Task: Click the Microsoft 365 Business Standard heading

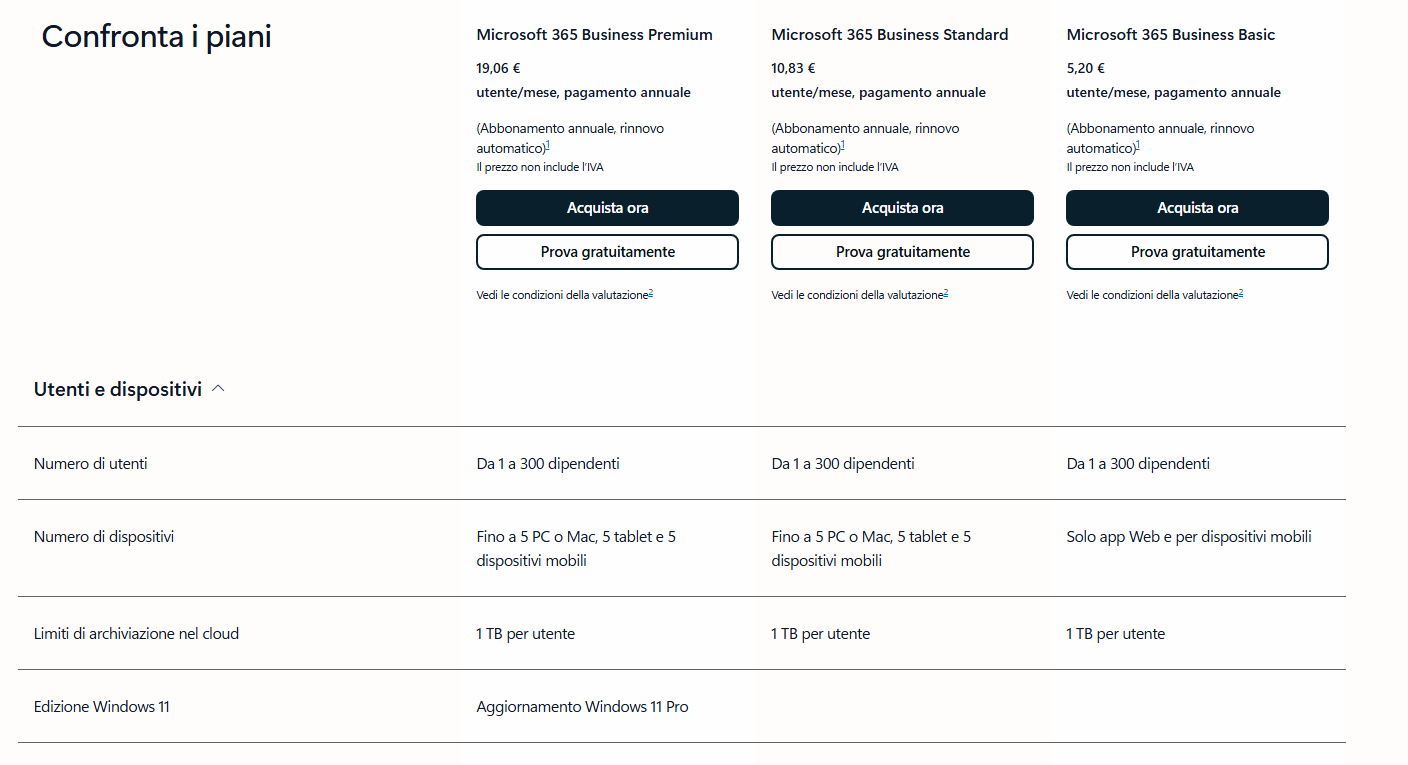Action: coord(890,35)
